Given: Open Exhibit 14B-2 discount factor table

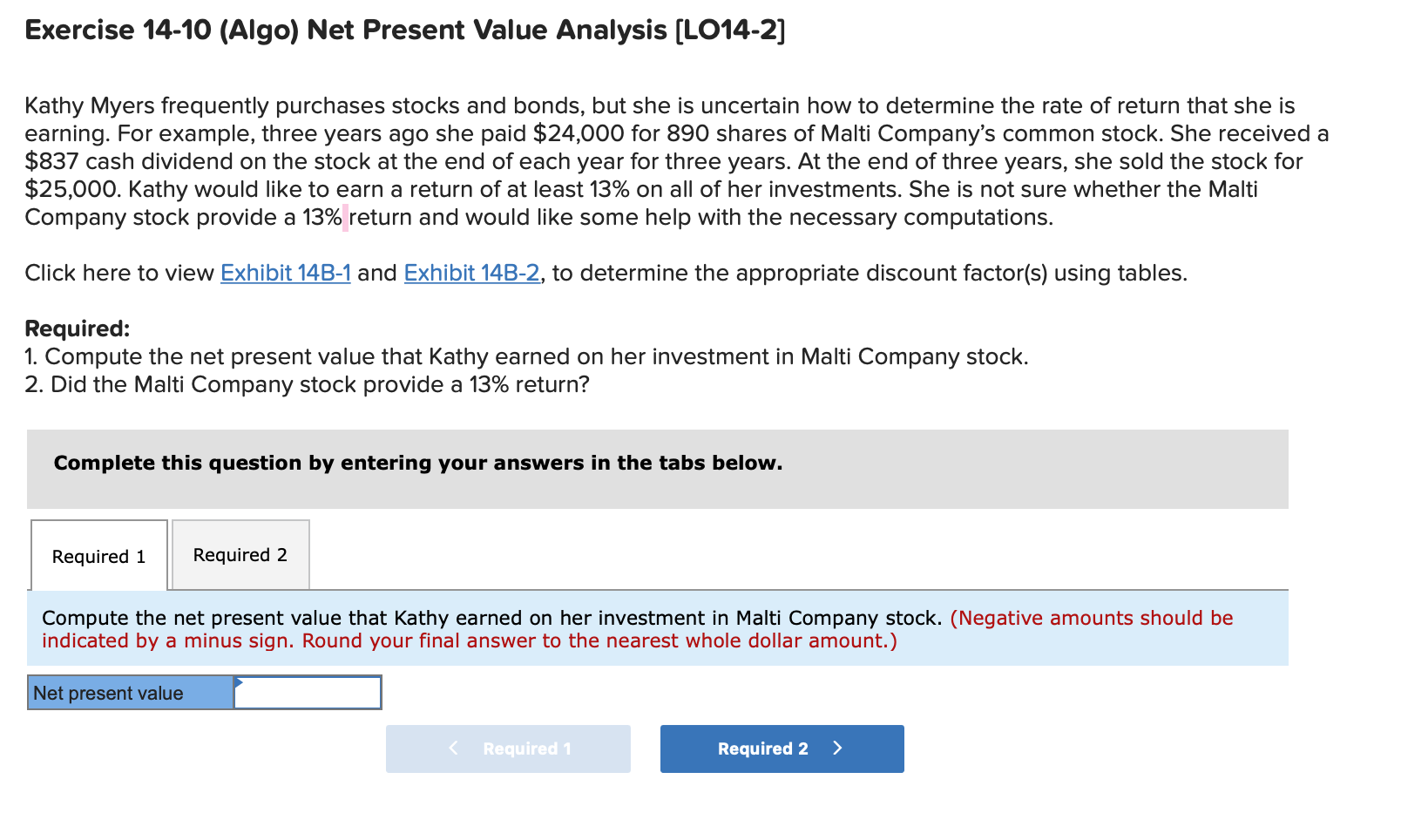Looking at the screenshot, I should [x=471, y=273].
